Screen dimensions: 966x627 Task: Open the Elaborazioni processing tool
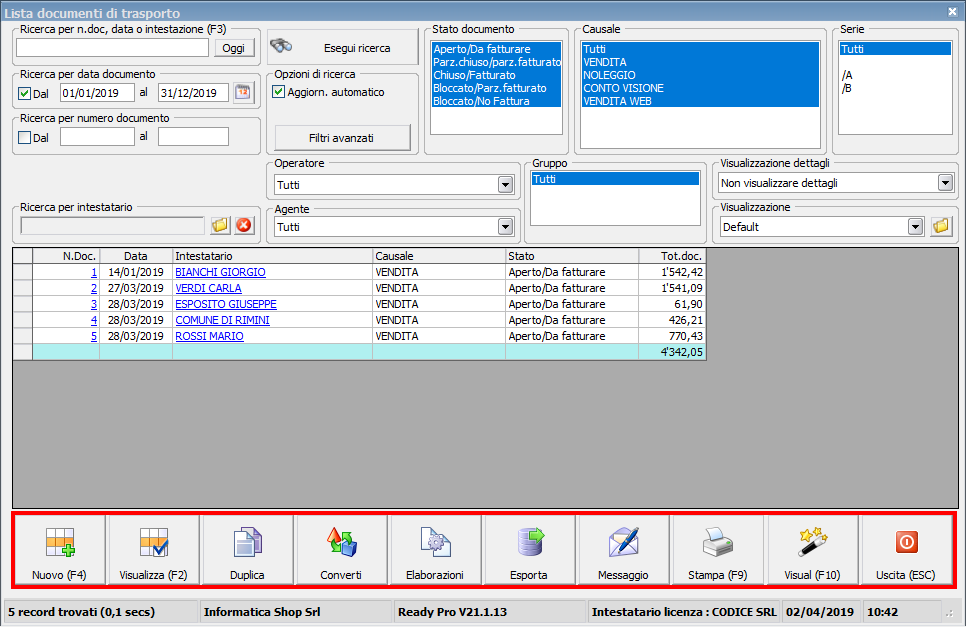pos(435,550)
